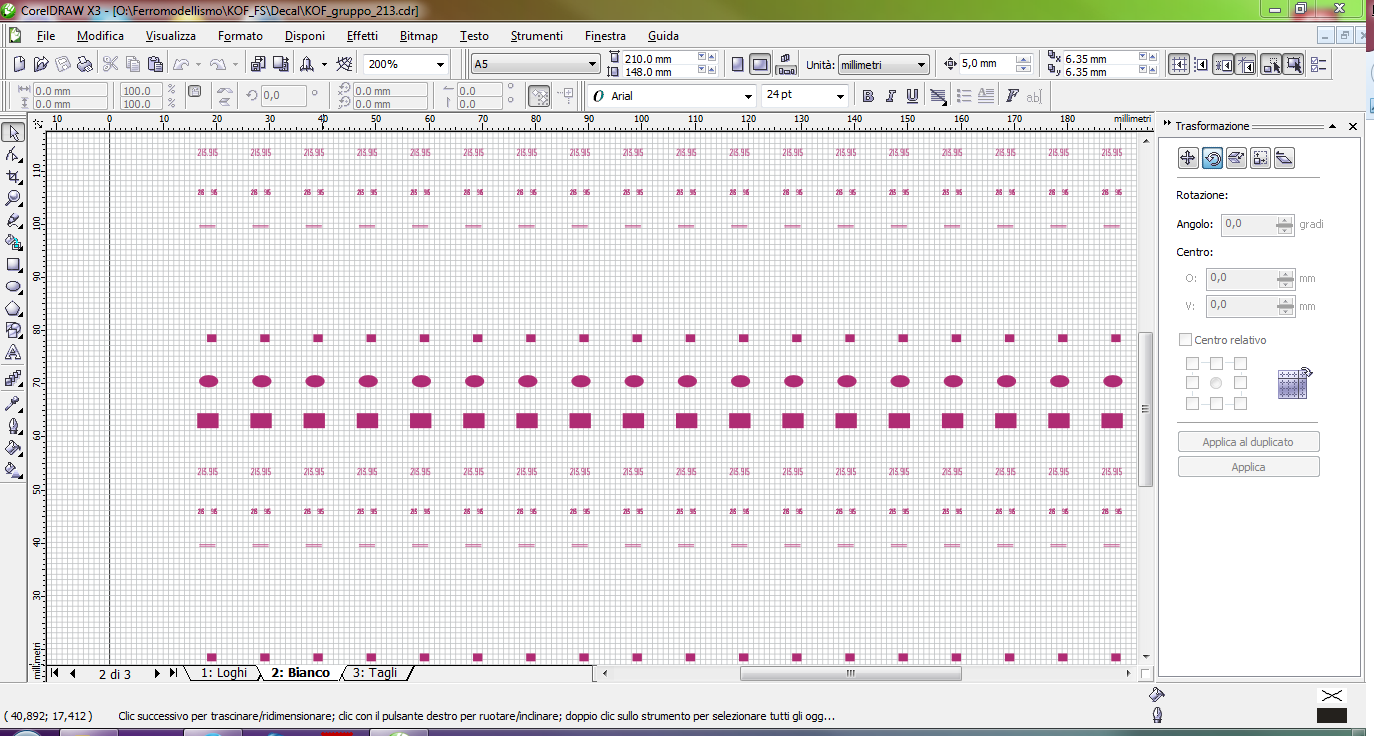Image resolution: width=1374 pixels, height=736 pixels.
Task: Select the Outline pen tool
Action: [13, 426]
